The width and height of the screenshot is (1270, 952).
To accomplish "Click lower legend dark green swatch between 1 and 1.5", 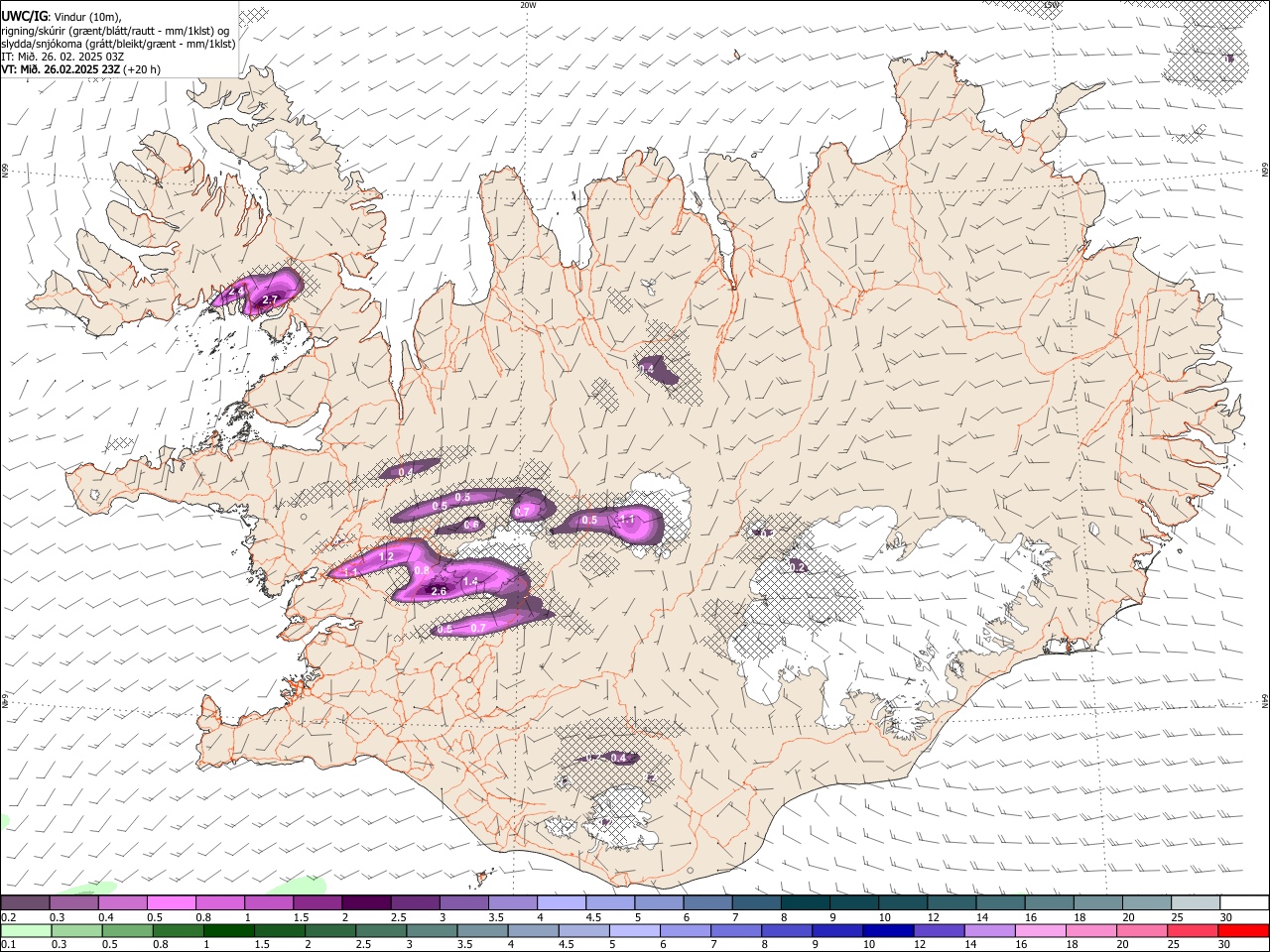I will click(229, 930).
